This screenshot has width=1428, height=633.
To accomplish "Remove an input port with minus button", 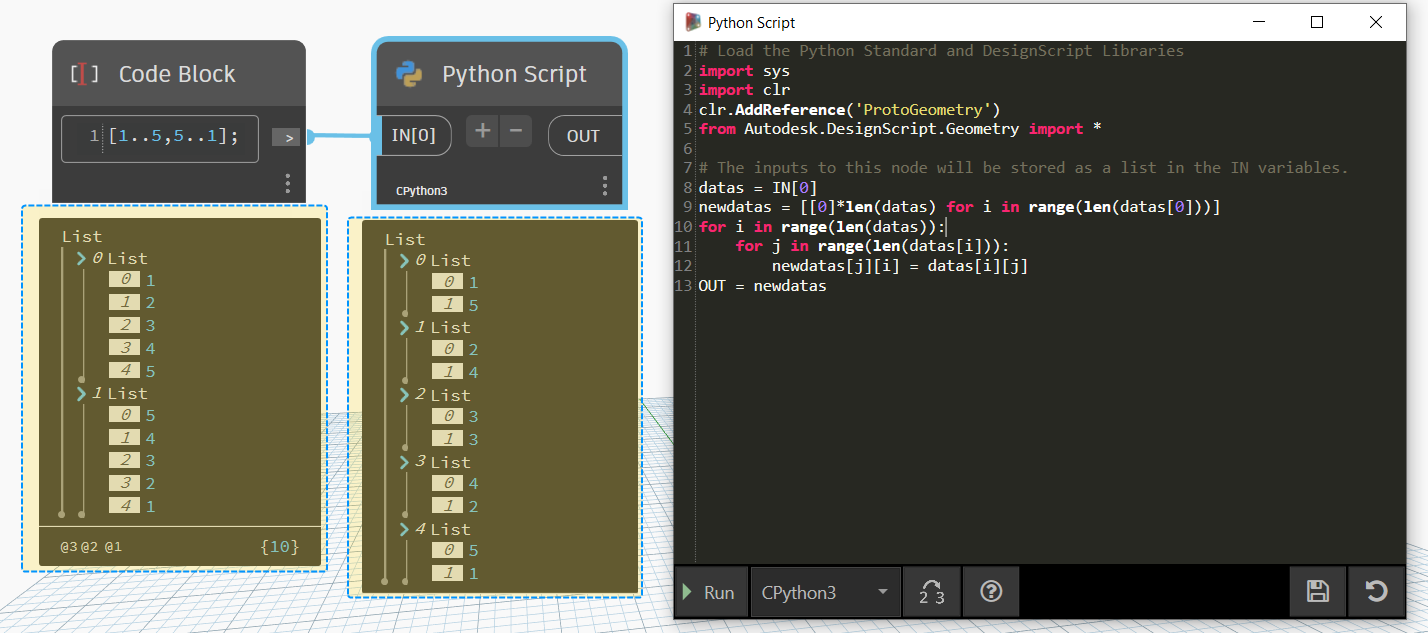I will tap(515, 131).
